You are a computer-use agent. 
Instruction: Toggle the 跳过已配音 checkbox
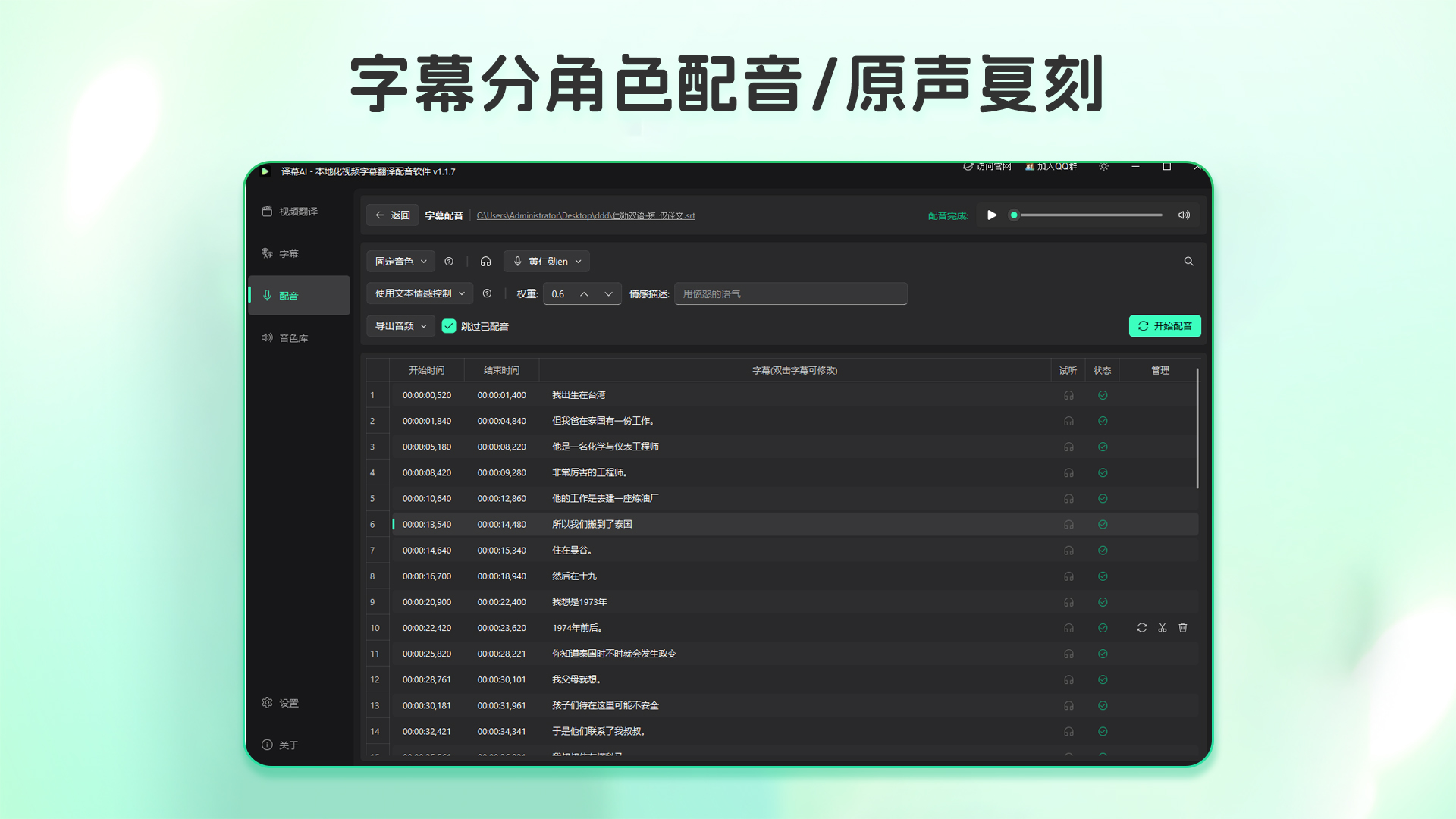point(449,326)
